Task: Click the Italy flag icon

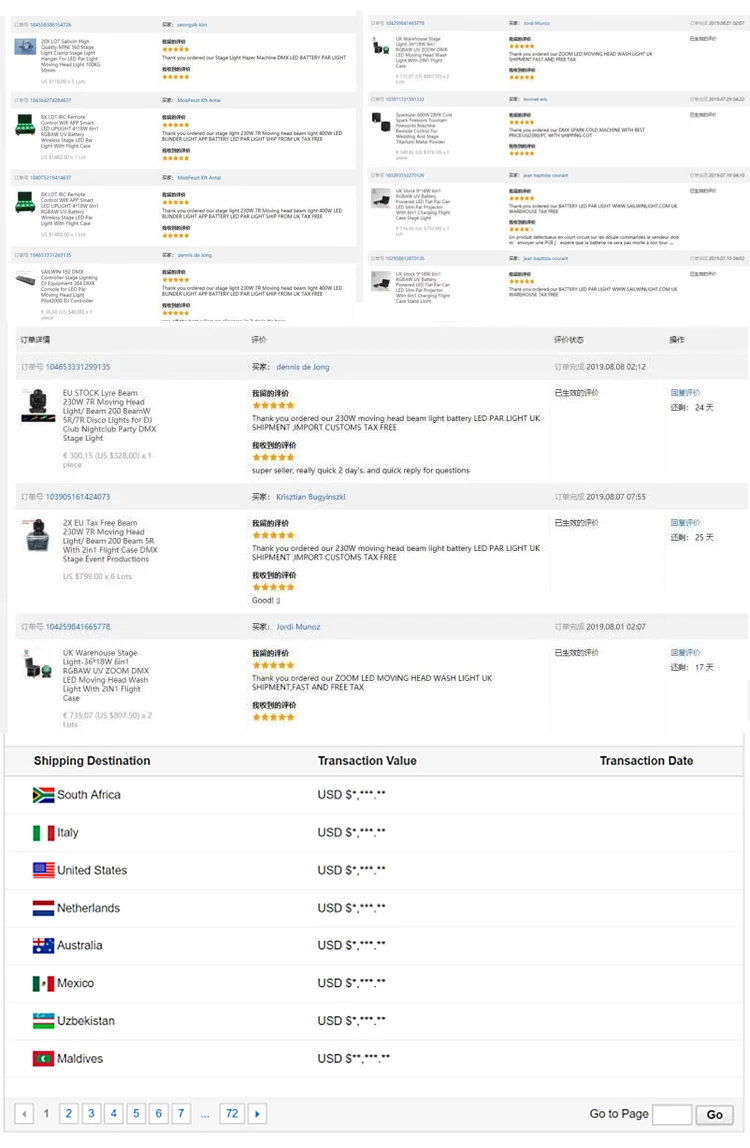Action: [x=43, y=833]
